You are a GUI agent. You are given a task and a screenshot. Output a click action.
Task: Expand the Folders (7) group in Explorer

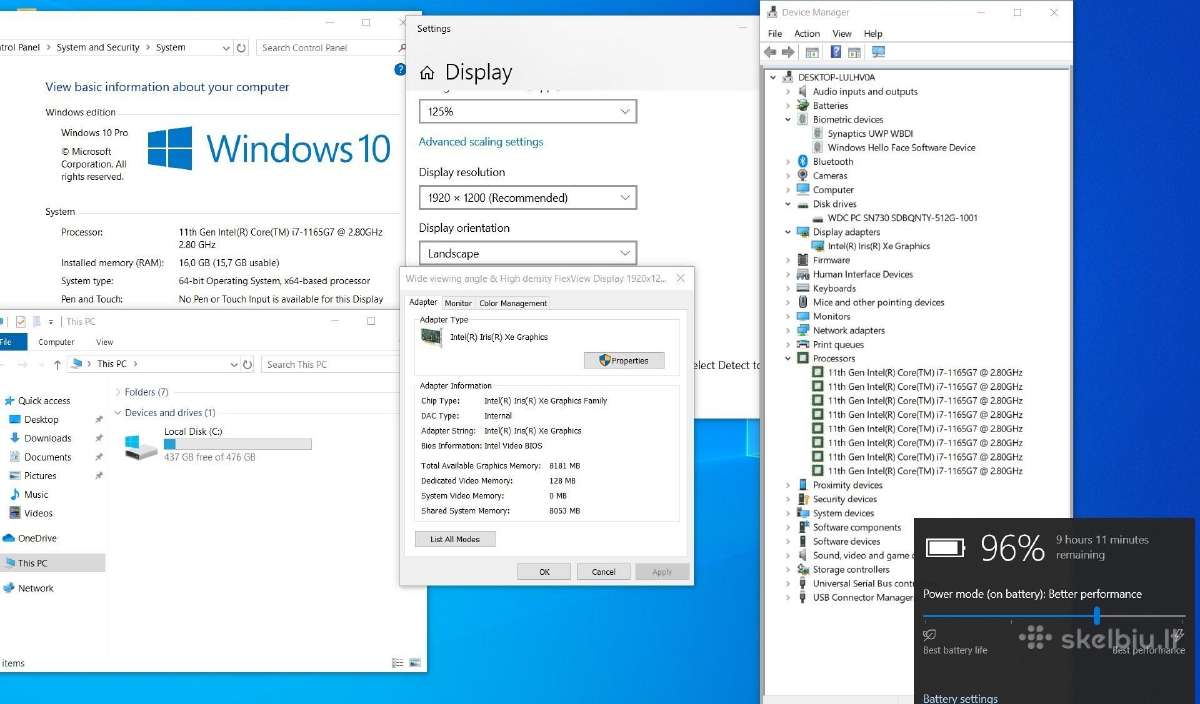coord(119,392)
